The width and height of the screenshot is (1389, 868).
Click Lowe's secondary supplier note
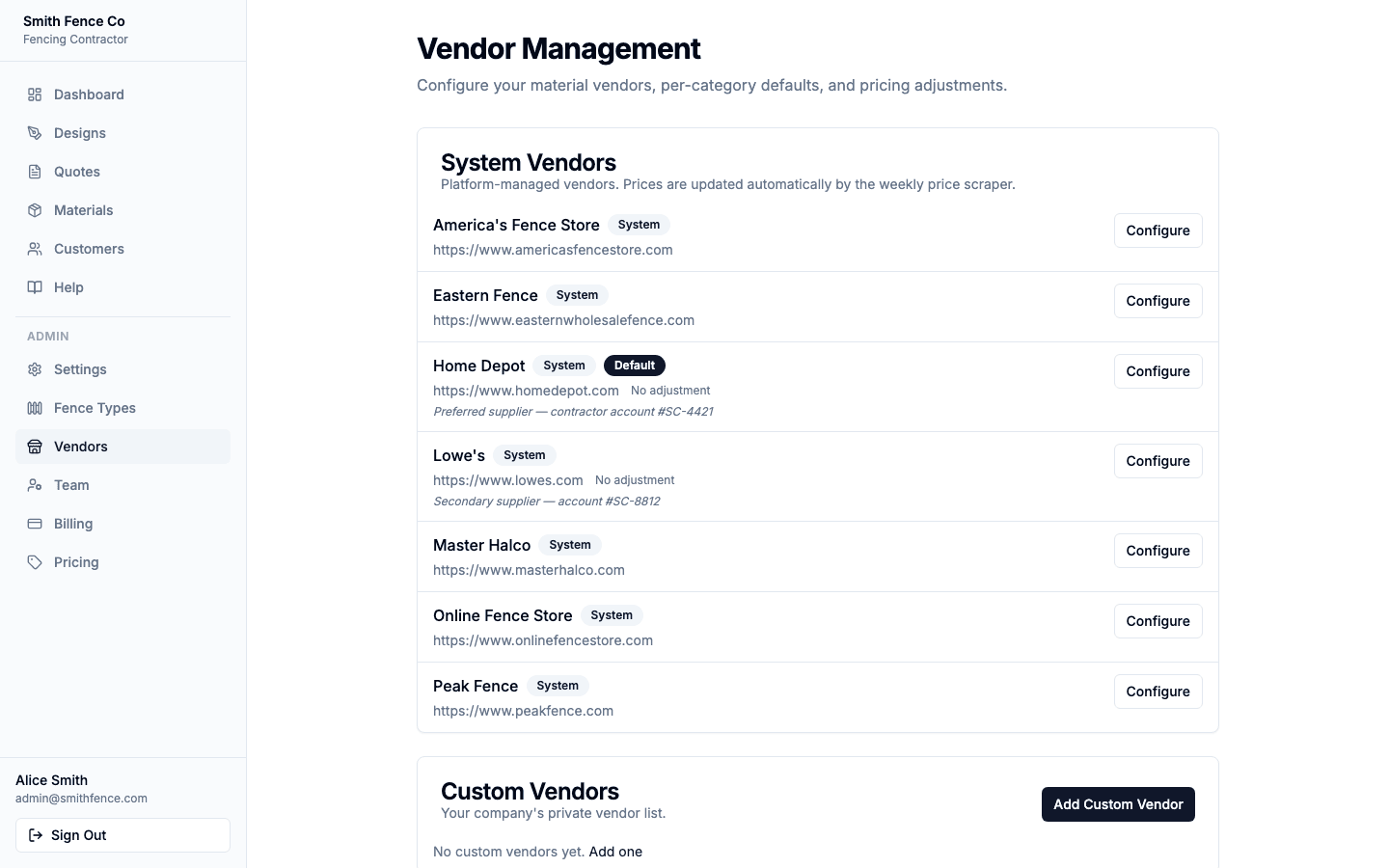[546, 502]
